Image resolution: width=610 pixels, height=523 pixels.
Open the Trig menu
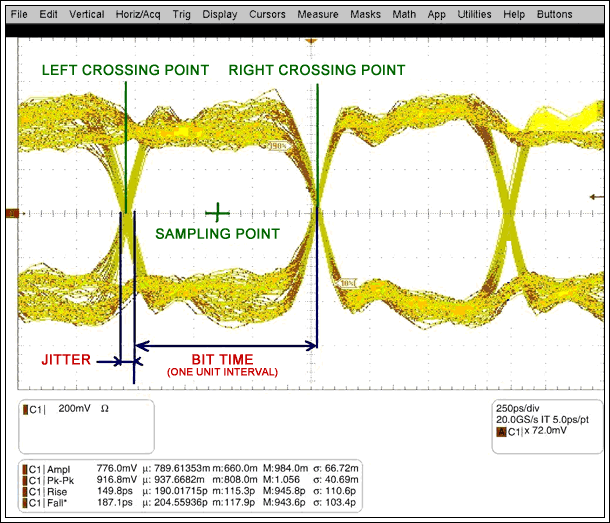181,15
